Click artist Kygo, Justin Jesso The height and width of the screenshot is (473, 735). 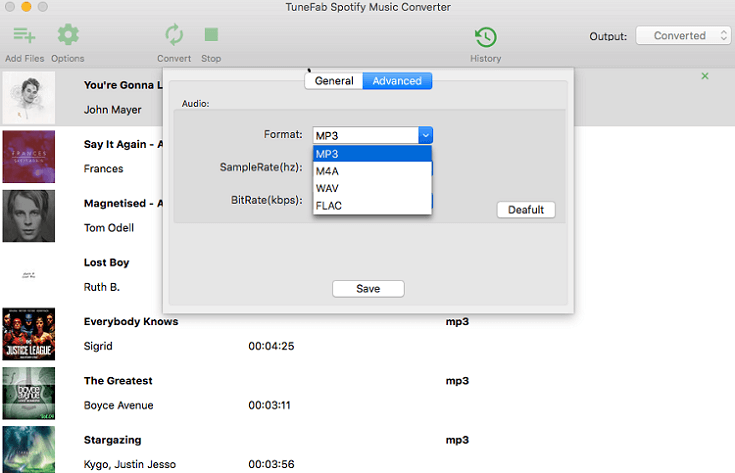[130, 464]
